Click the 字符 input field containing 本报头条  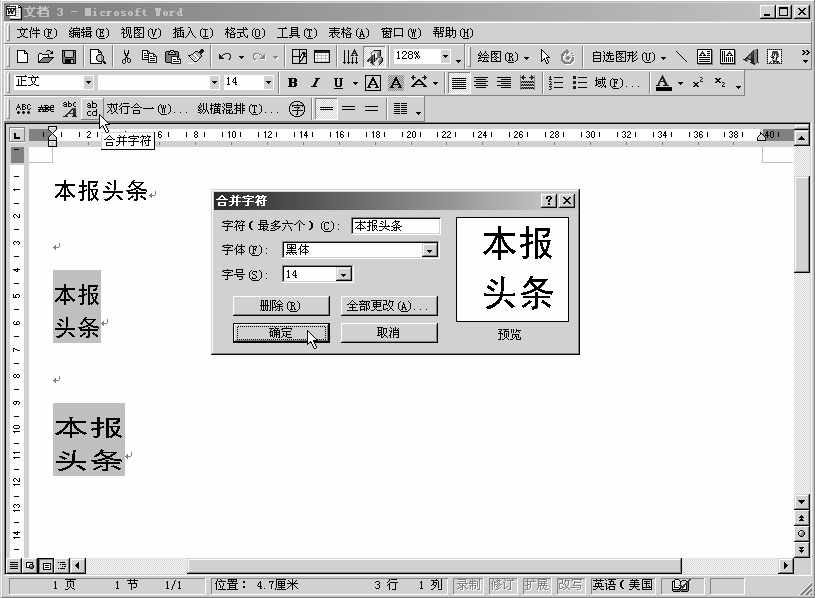[x=395, y=225]
